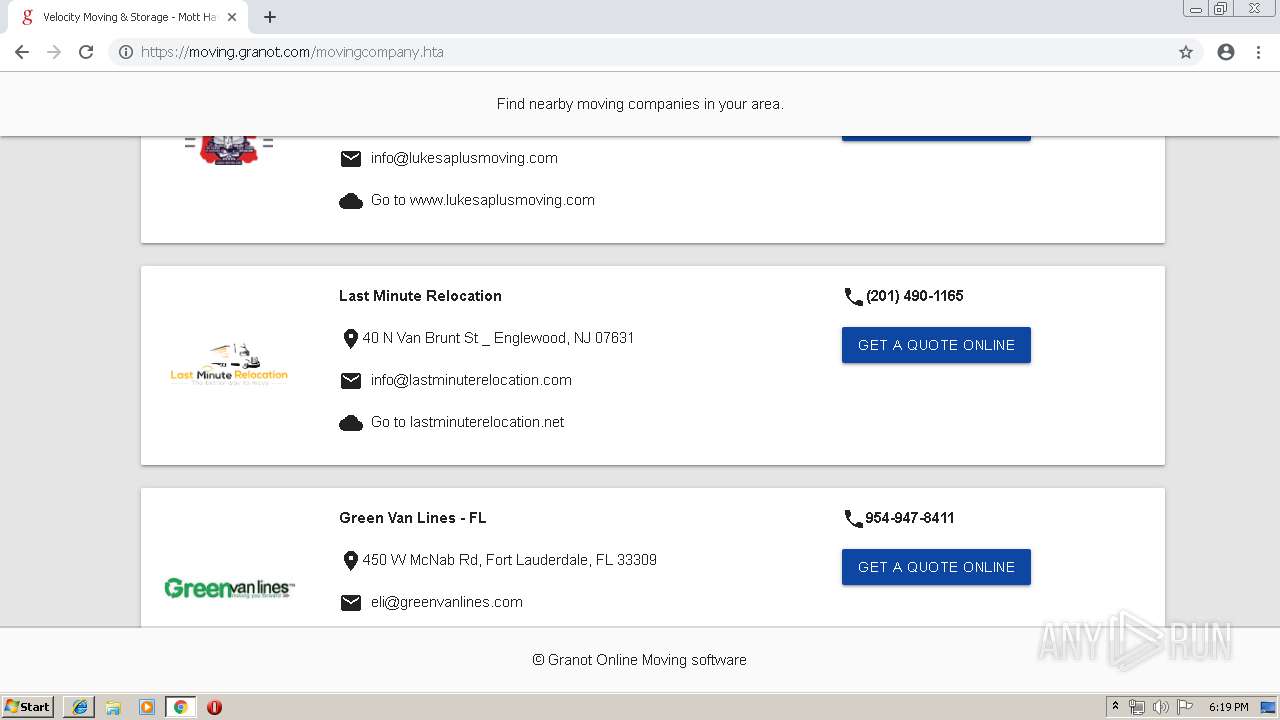
Task: Go to lastminuterelocation.net website
Action: pos(467,422)
